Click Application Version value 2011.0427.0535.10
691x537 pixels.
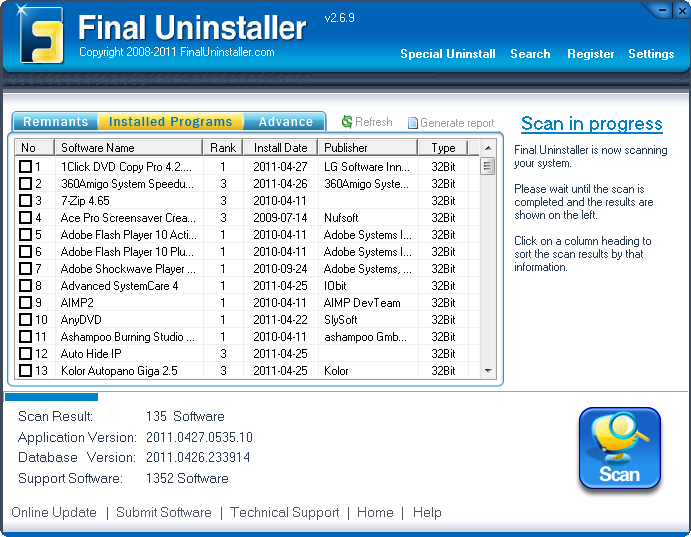pyautogui.click(x=199, y=437)
